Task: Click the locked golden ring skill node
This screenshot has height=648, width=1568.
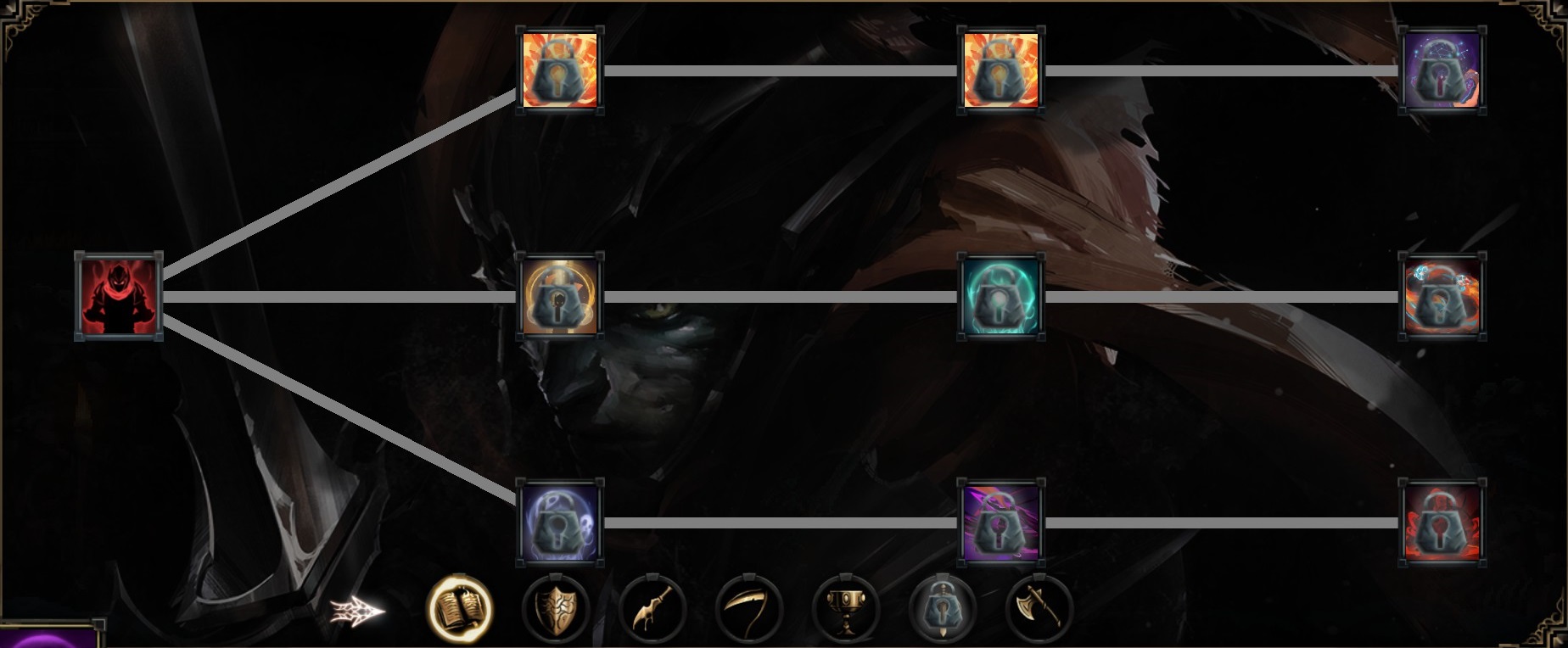Action: 560,297
